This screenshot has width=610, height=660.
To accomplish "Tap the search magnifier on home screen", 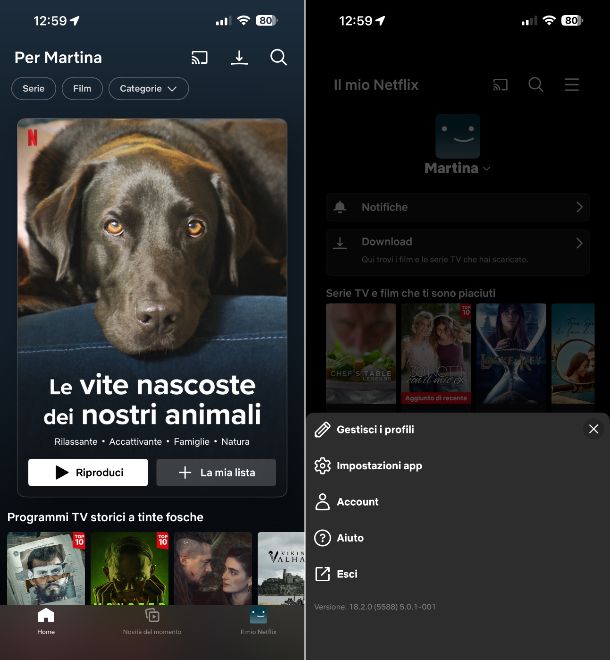I will 278,57.
